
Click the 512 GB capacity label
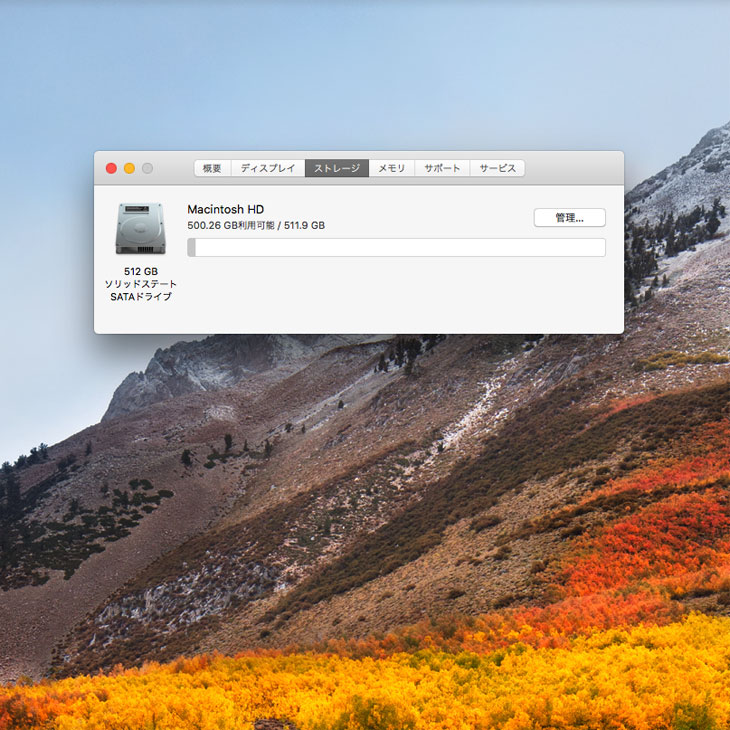[140, 271]
